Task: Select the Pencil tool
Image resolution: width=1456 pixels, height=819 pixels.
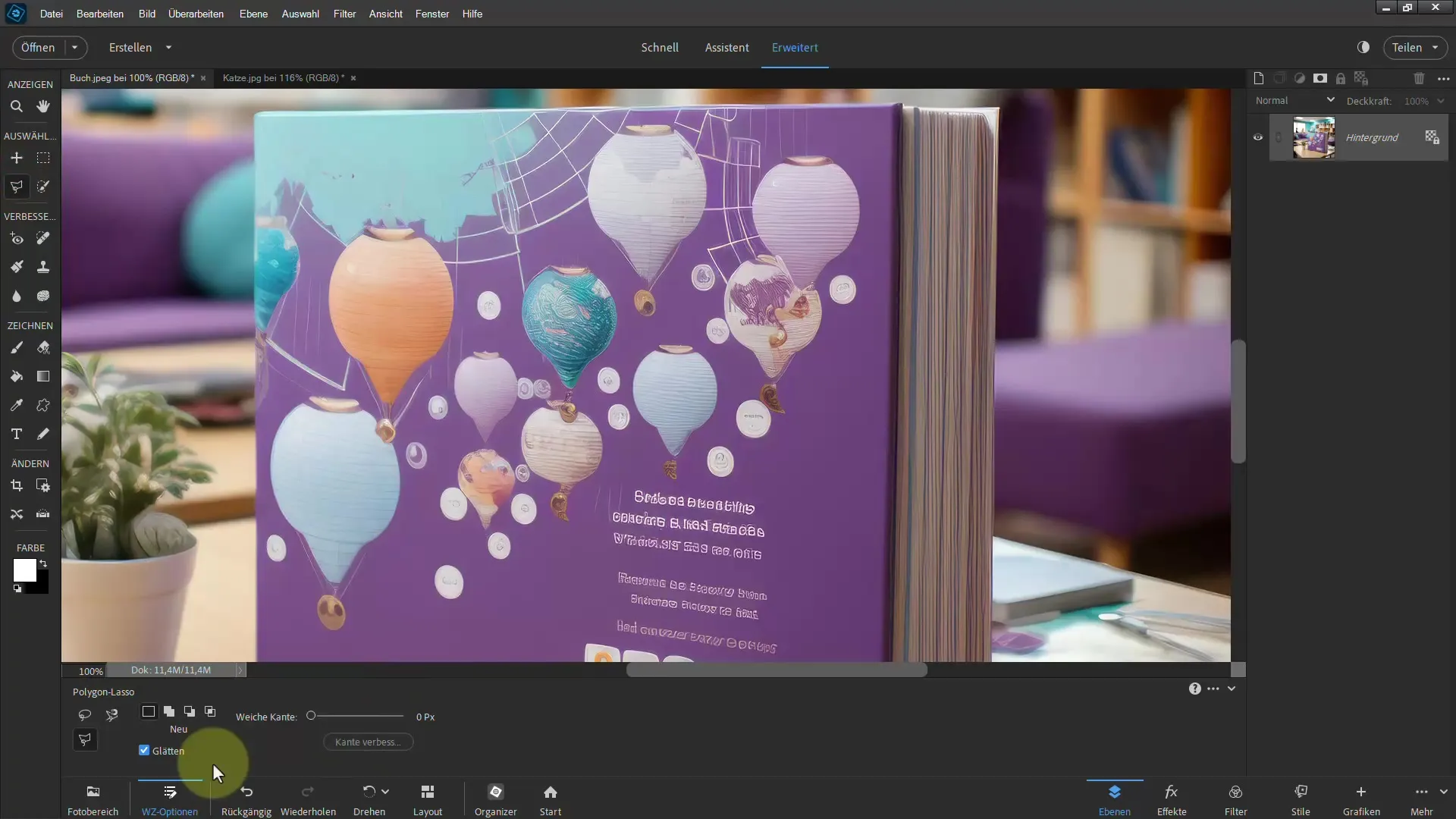Action: click(x=43, y=434)
